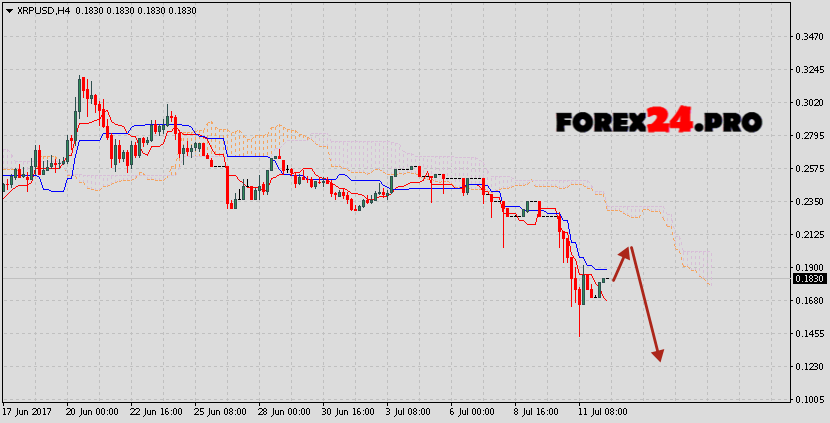Click the upward red forecast arrow
The image size is (830, 423).
coord(622,263)
